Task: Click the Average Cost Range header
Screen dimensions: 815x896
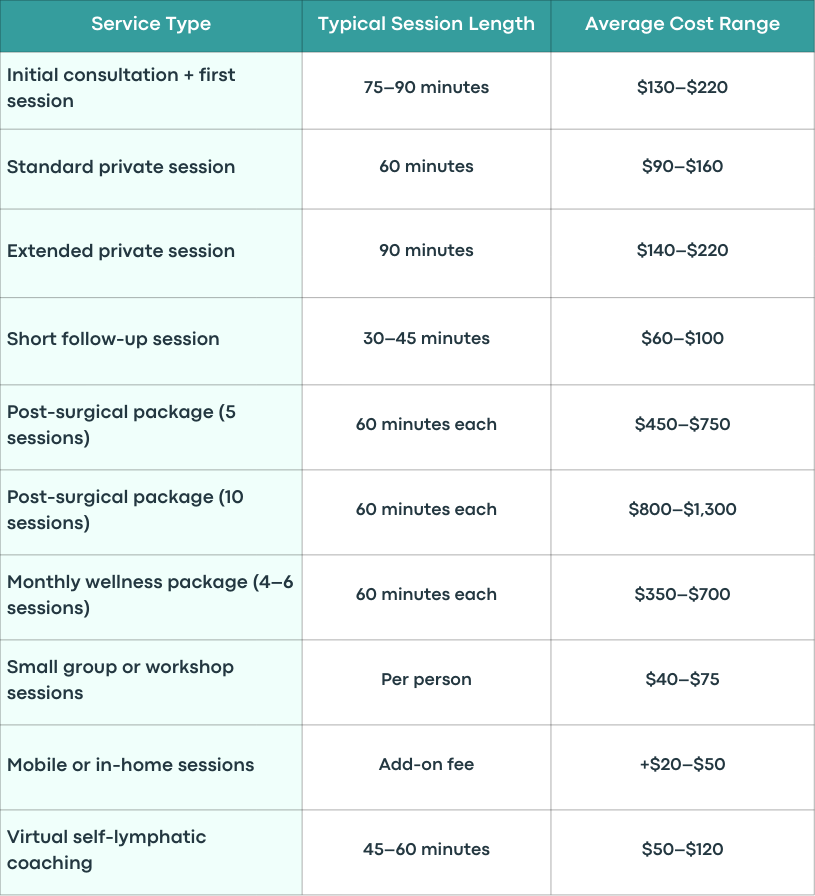Action: point(682,24)
